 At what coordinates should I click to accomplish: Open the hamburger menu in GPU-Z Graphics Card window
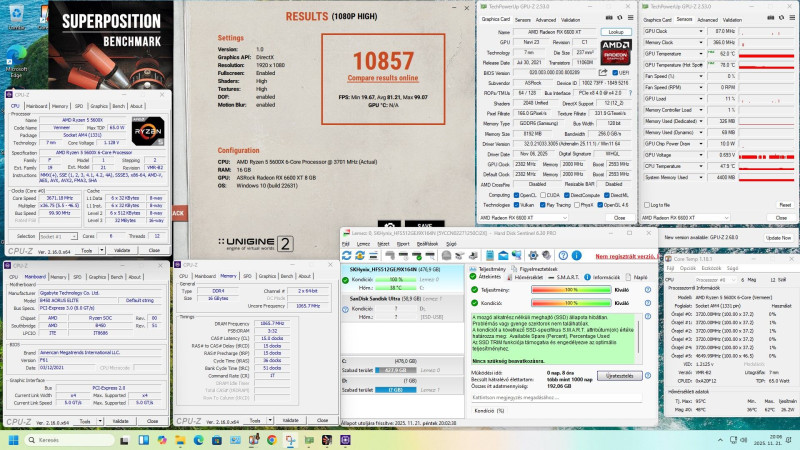(631, 18)
